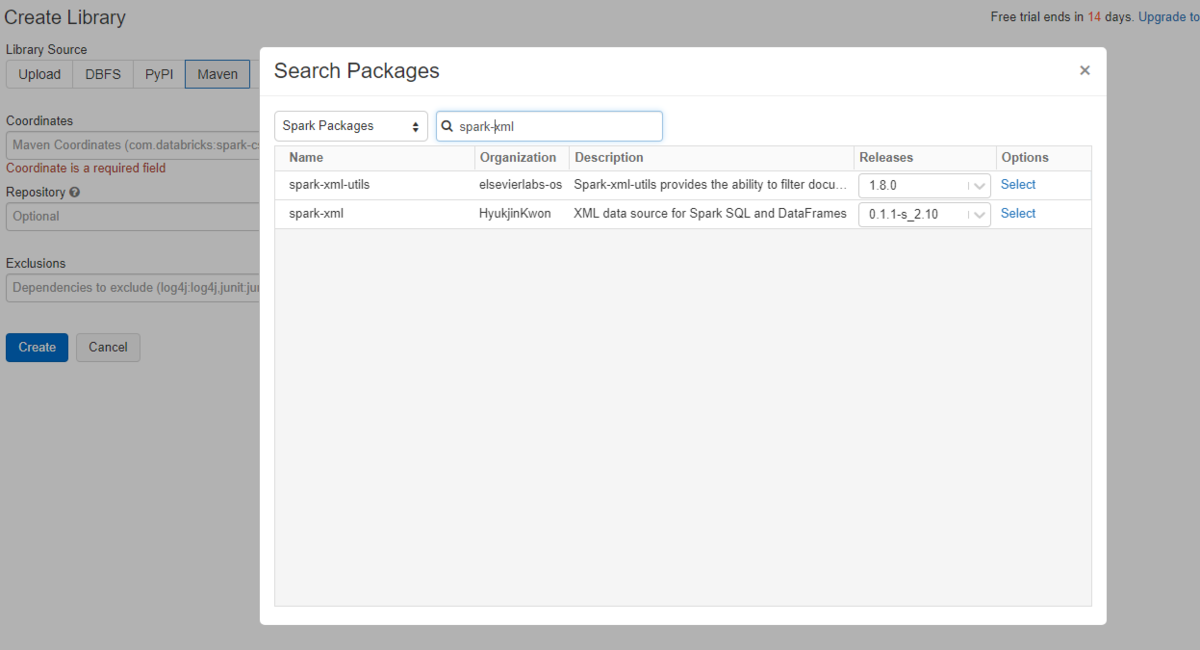This screenshot has height=650, width=1200.
Task: Click the Cancel button
Action: coord(108,347)
